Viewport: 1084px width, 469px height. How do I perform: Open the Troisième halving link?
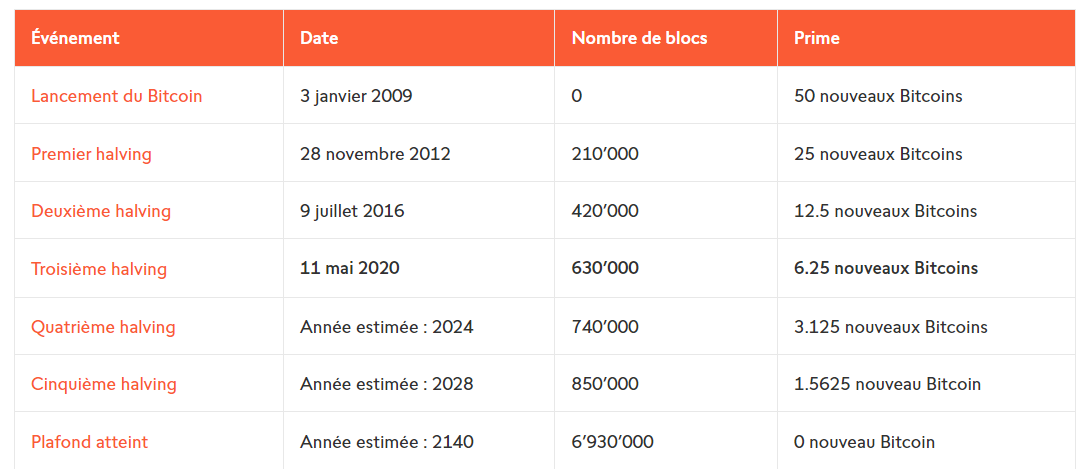click(99, 268)
